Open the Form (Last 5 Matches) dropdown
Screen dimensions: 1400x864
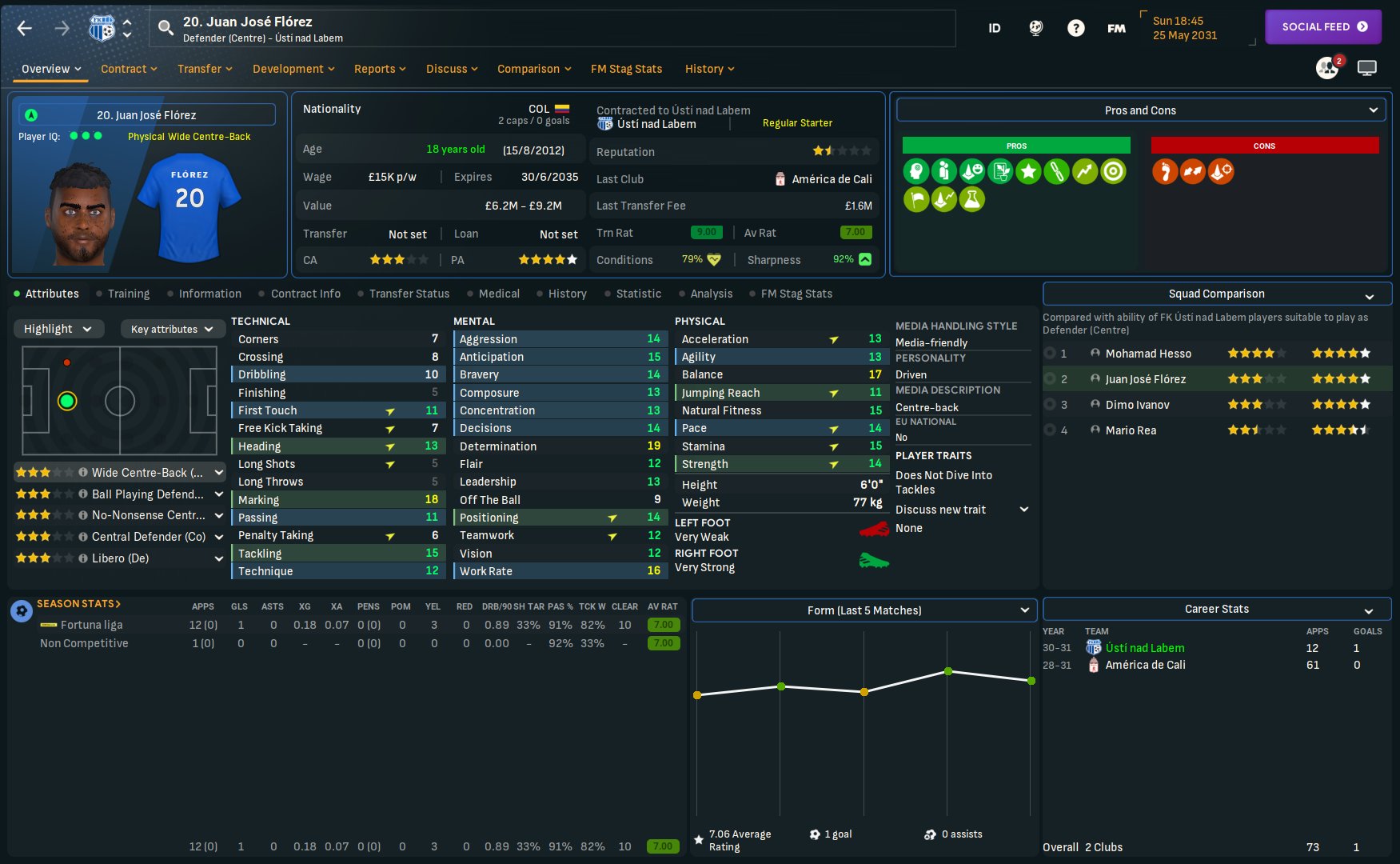[864, 610]
